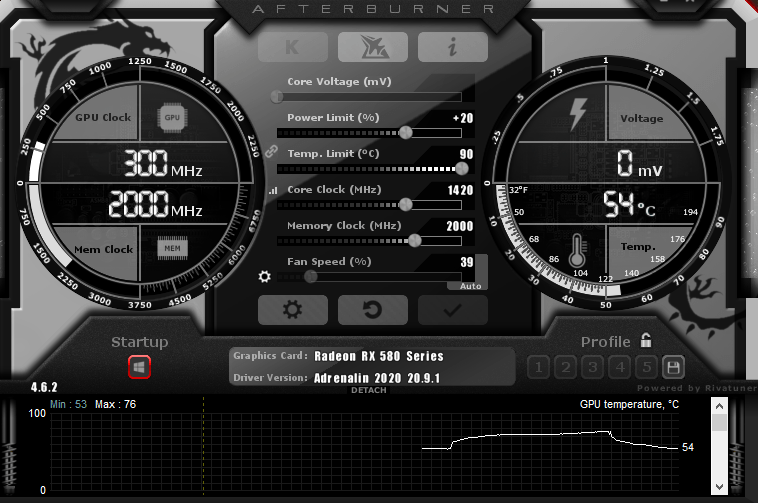The image size is (758, 503).
Task: Click the Core Clock value 1420
Action: click(460, 190)
